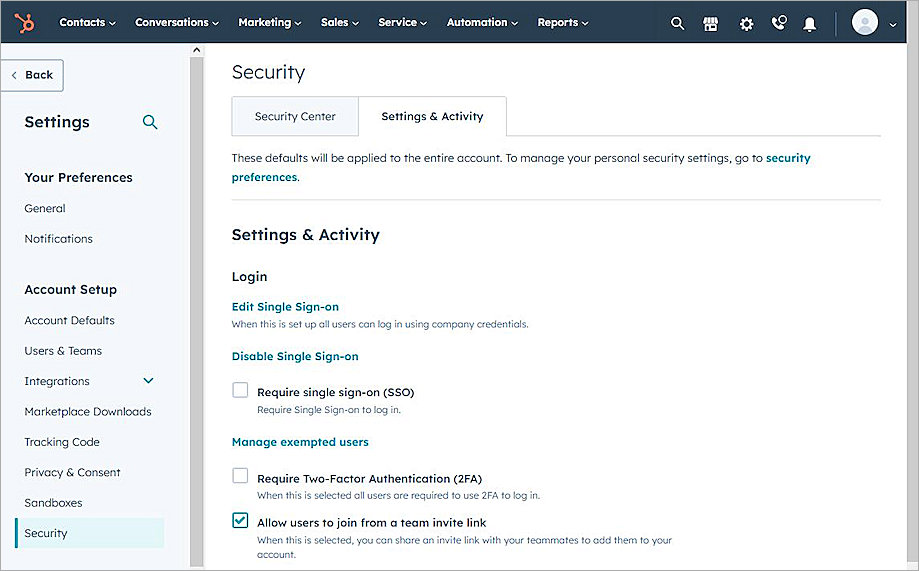Viewport: 919px width, 571px height.
Task: Switch to the Security Center tab
Action: coord(295,116)
